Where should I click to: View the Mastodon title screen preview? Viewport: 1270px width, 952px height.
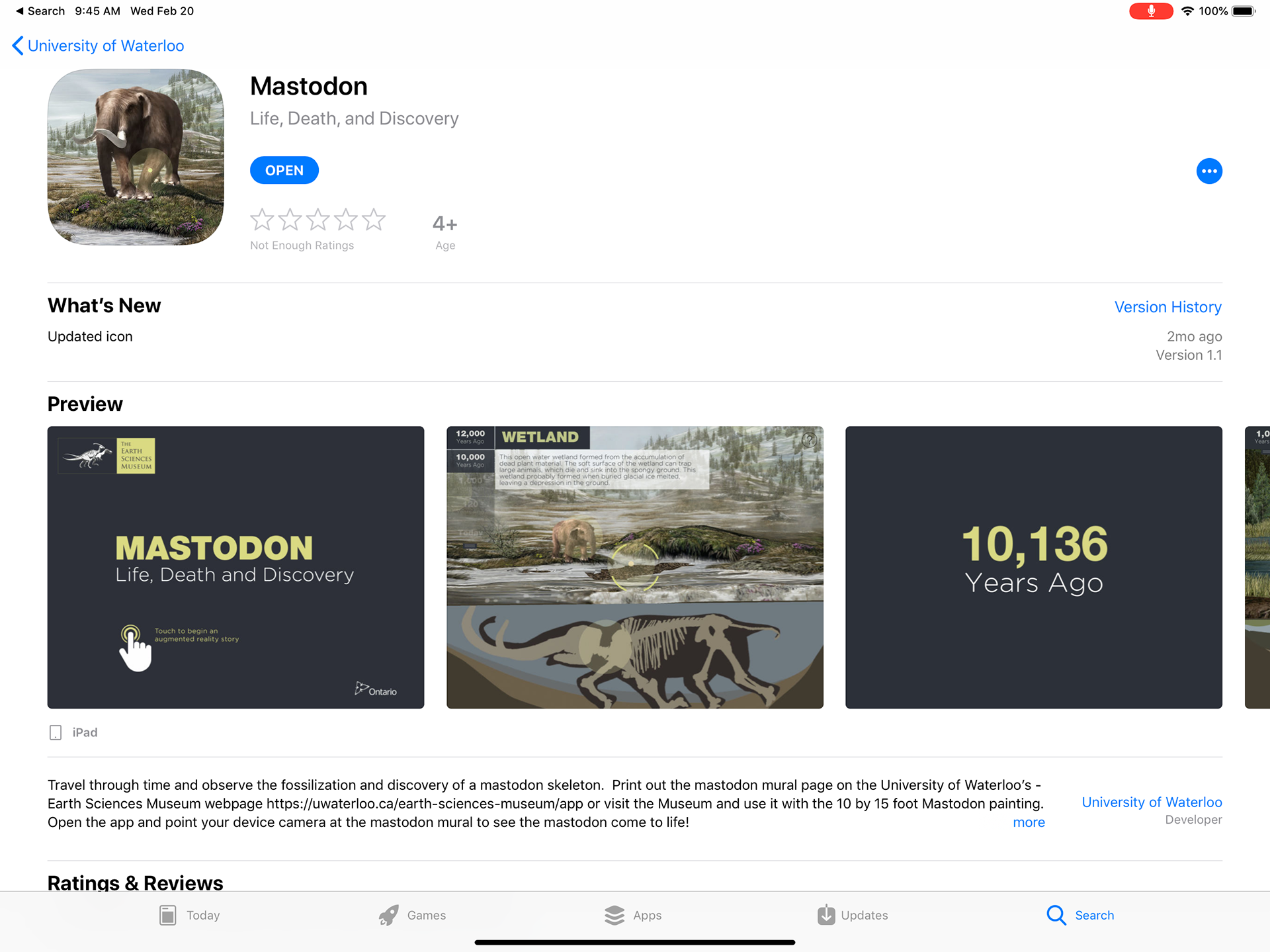pos(235,567)
